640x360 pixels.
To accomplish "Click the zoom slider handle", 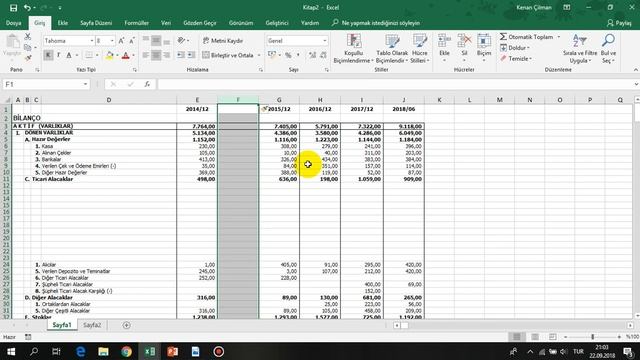I will tap(592, 337).
